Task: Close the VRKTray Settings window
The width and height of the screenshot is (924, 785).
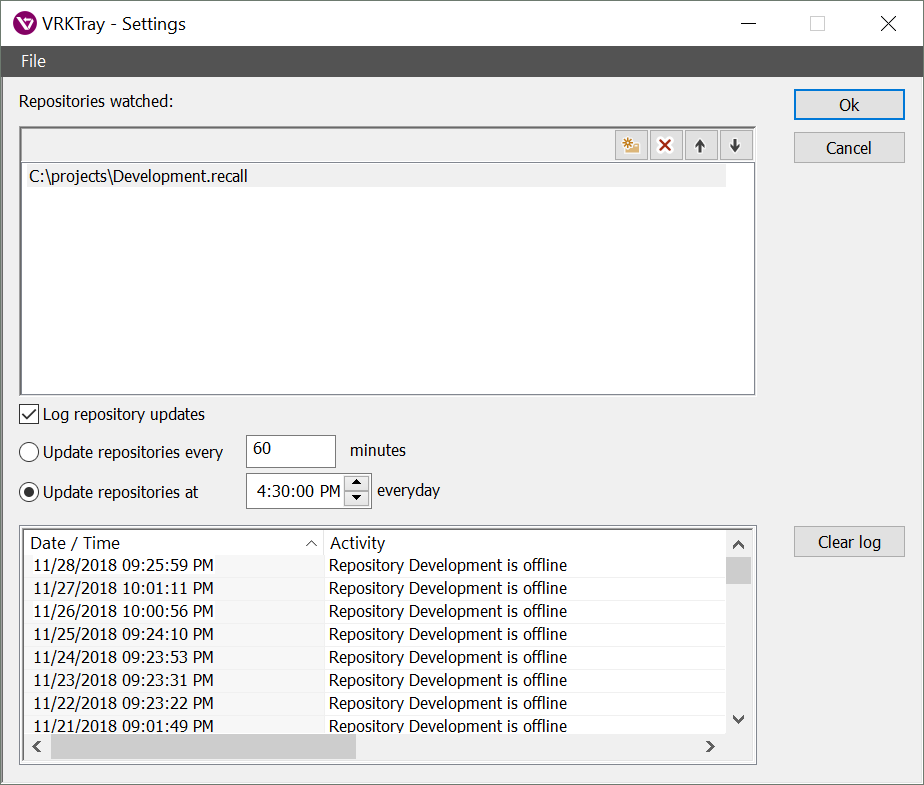Action: point(888,24)
